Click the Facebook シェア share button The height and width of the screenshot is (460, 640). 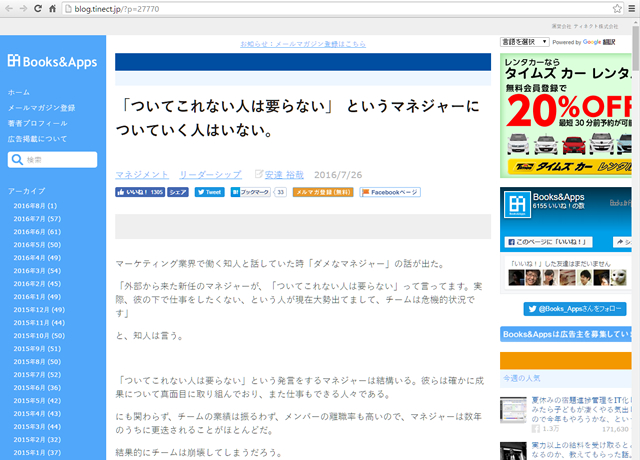[x=178, y=192]
